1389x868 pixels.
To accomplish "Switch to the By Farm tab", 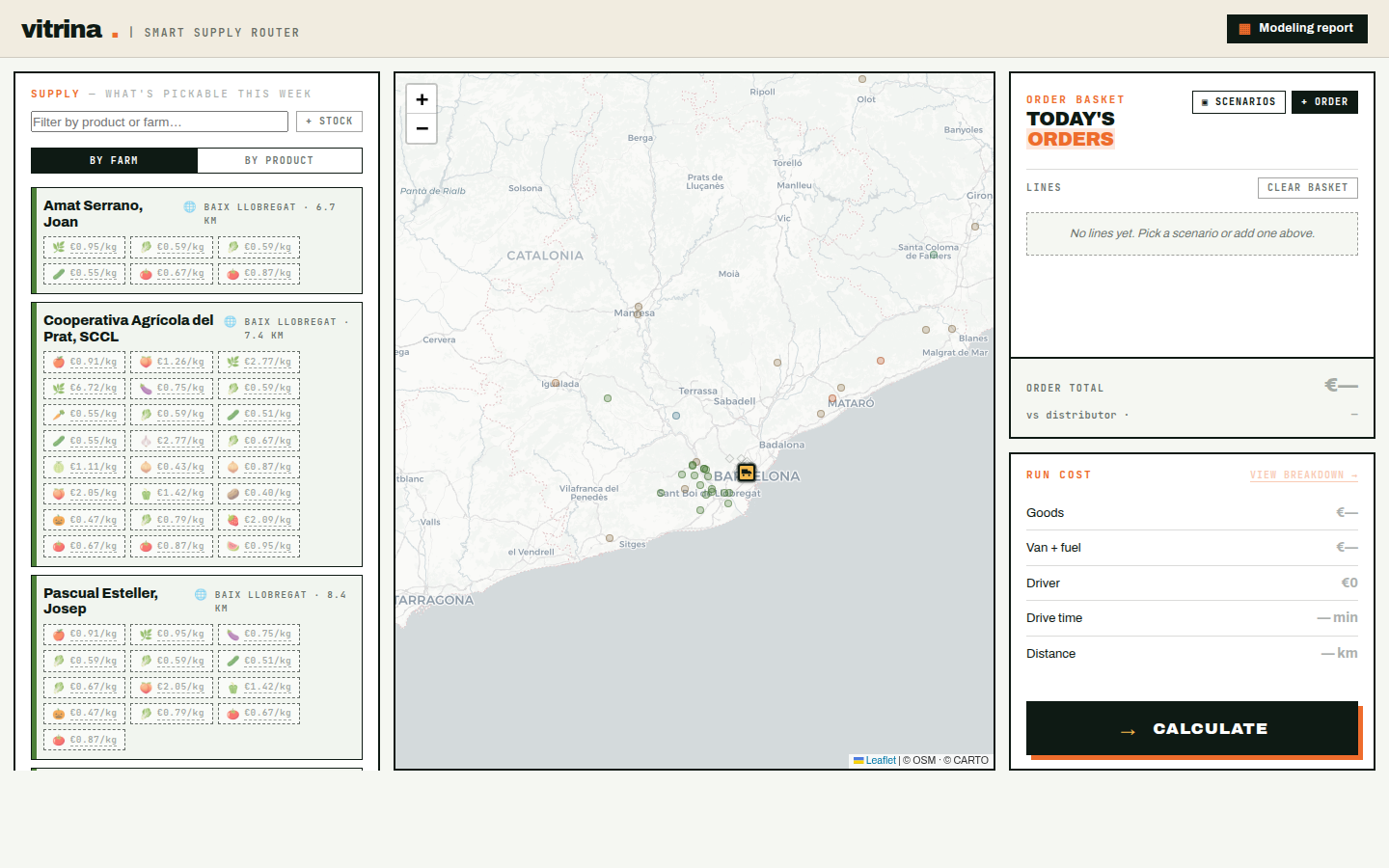I will click(114, 160).
